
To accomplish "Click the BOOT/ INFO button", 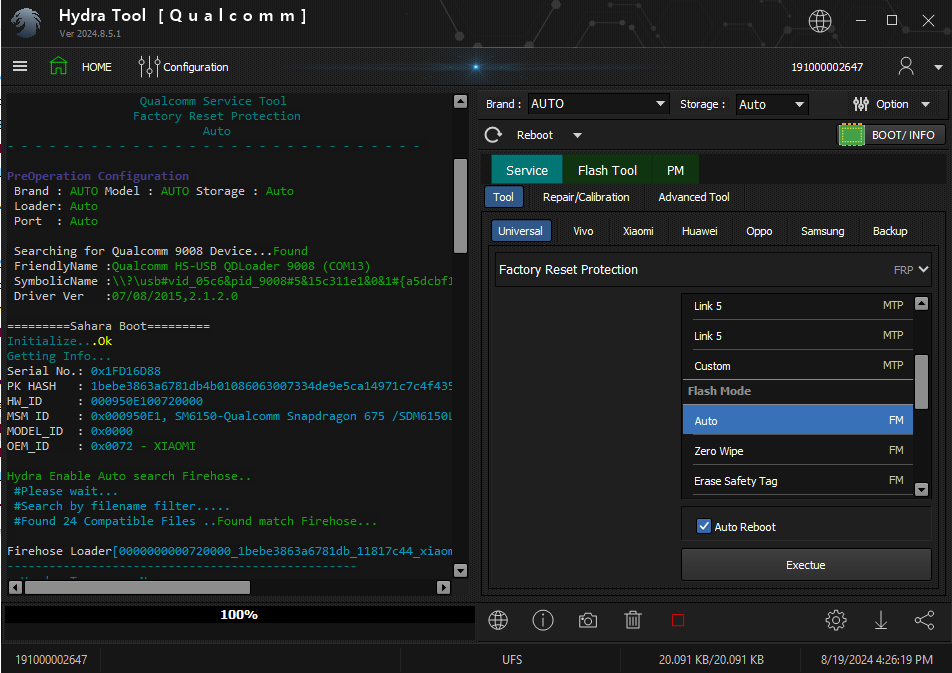I will [x=891, y=135].
